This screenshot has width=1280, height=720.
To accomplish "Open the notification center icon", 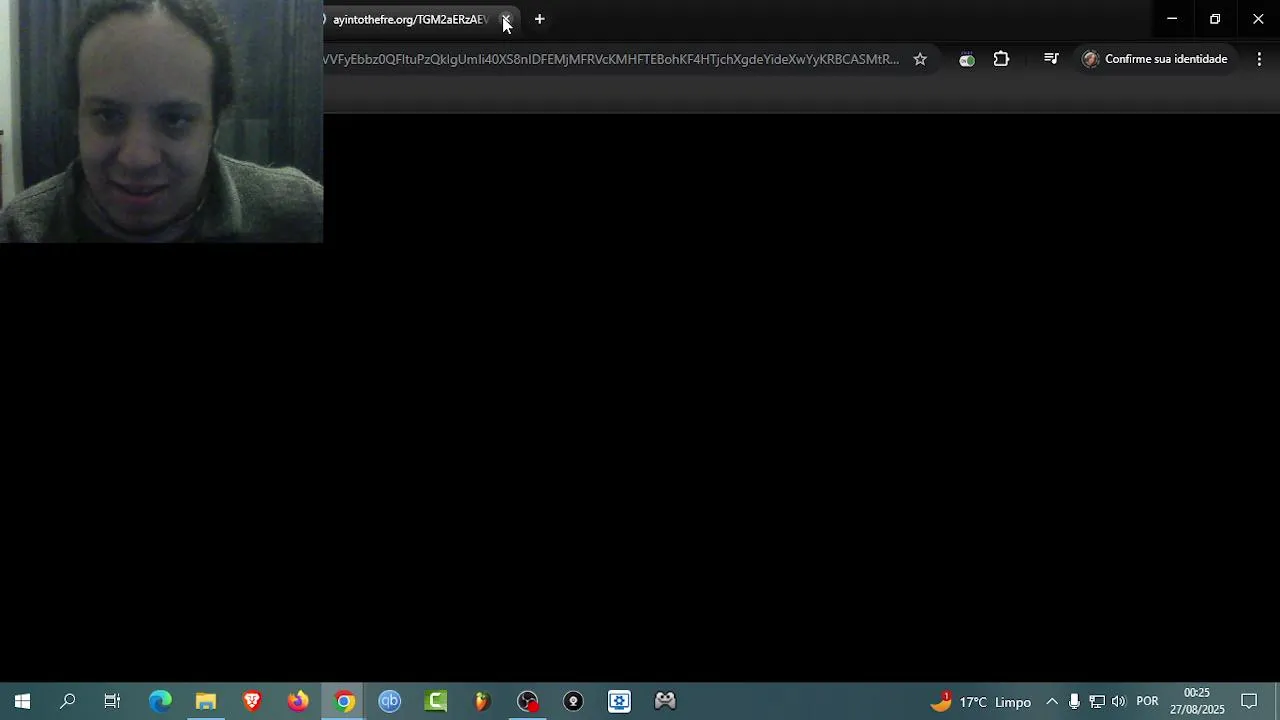I will click(1249, 701).
